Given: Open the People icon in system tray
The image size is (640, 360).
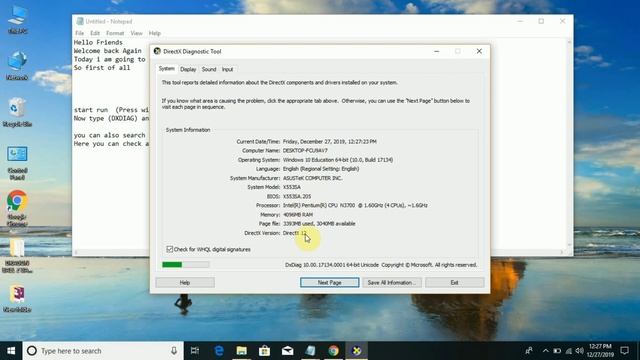Looking at the screenshot, I should tap(529, 351).
